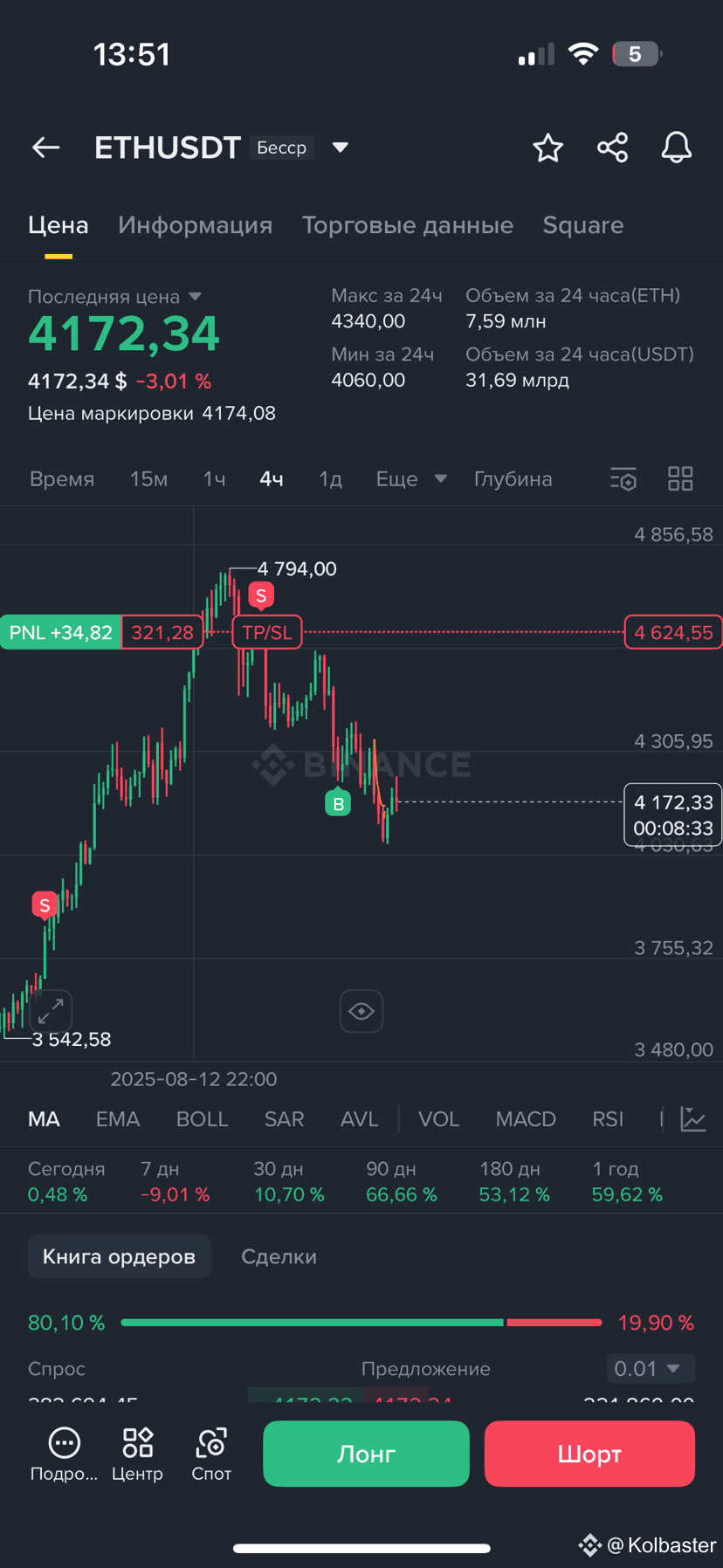723x1568 pixels.
Task: Open the Еще timeframe dropdown
Action: point(411,478)
